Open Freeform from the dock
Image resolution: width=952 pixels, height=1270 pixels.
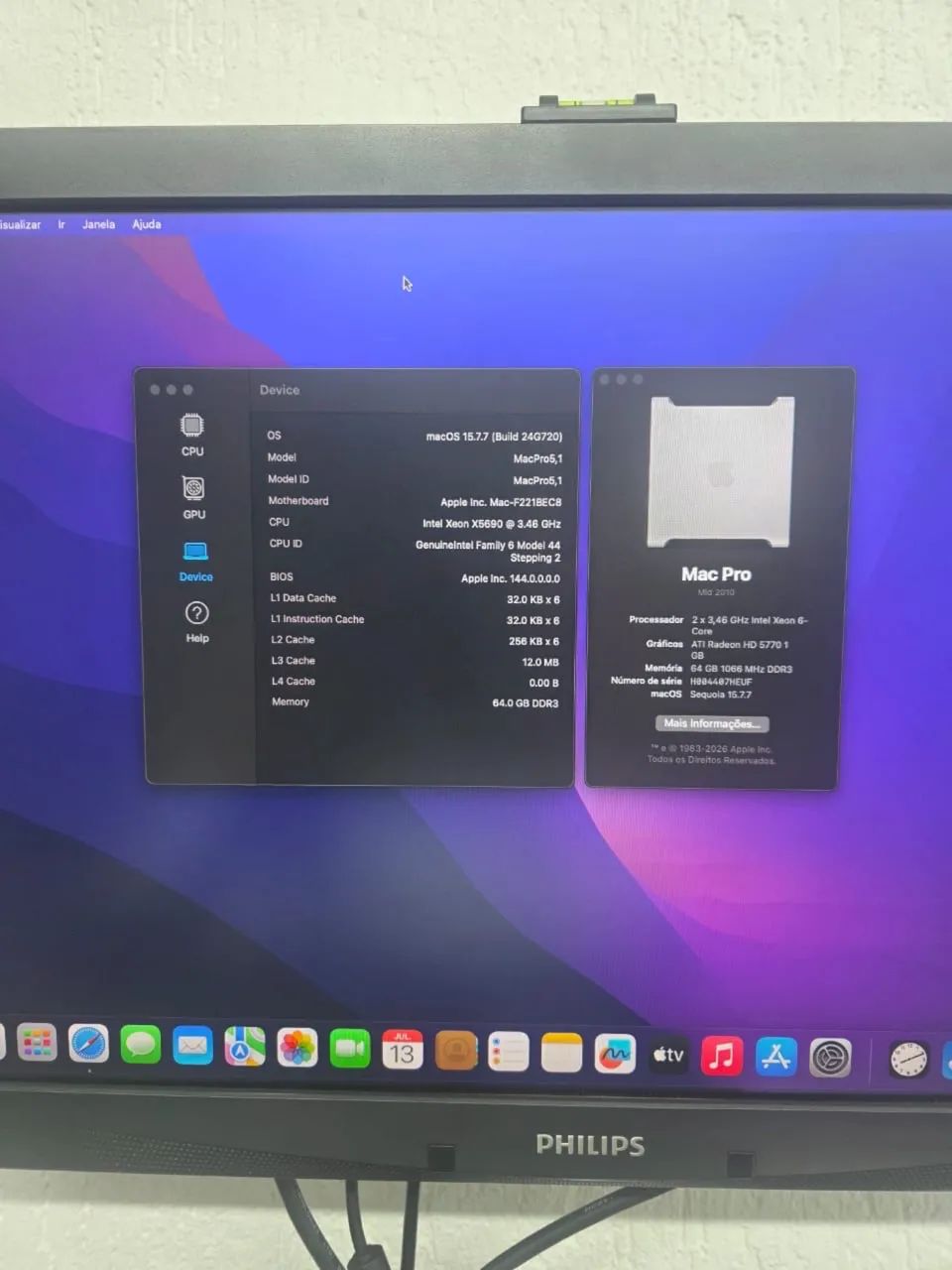pos(615,1054)
